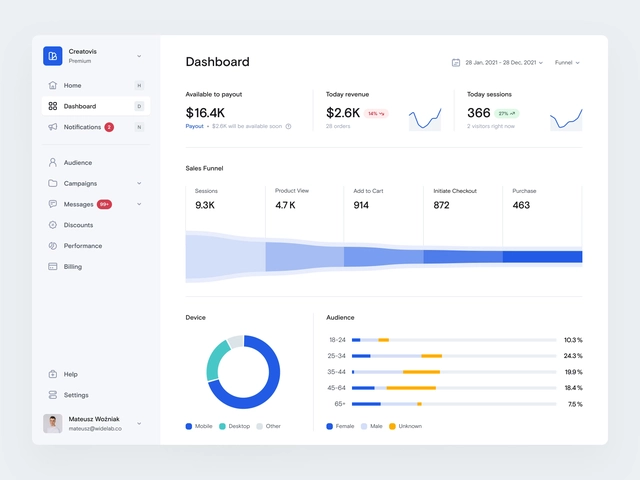This screenshot has height=480, width=640.
Task: Click the Creatovis logo icon
Action: click(52, 56)
